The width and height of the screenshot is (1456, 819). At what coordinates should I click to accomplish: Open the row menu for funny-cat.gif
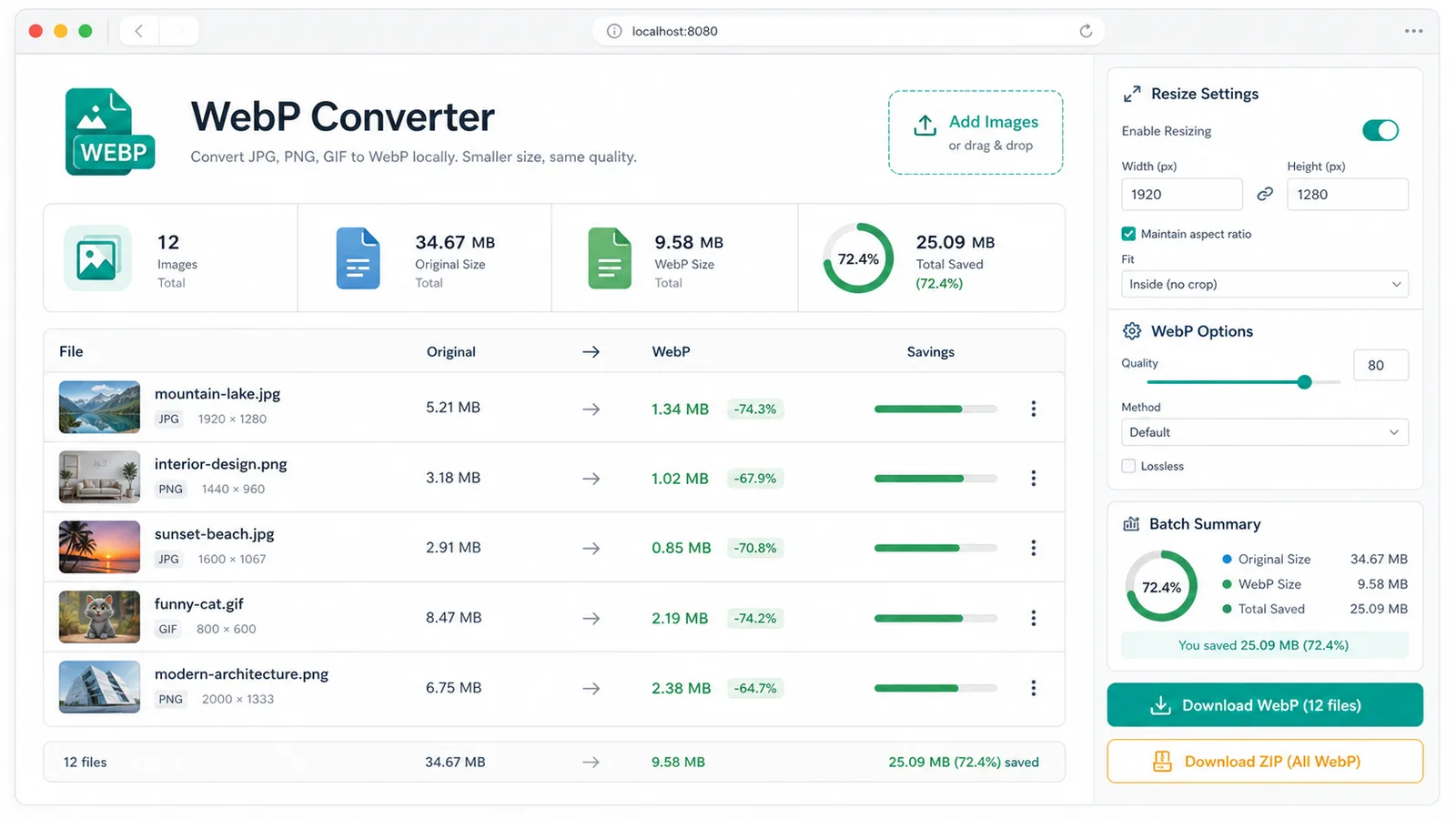click(1033, 618)
